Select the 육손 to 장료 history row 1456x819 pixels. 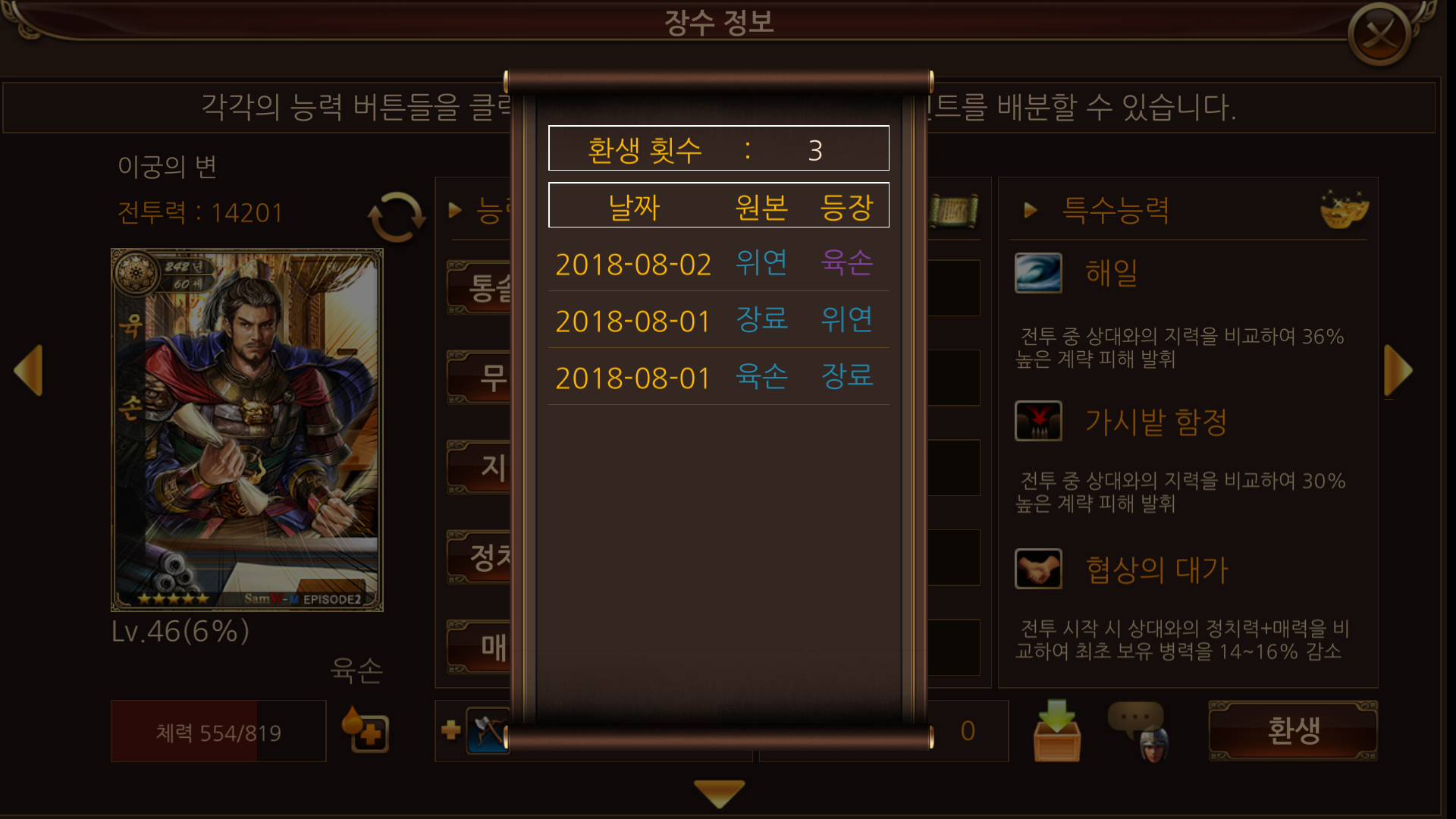tap(718, 377)
